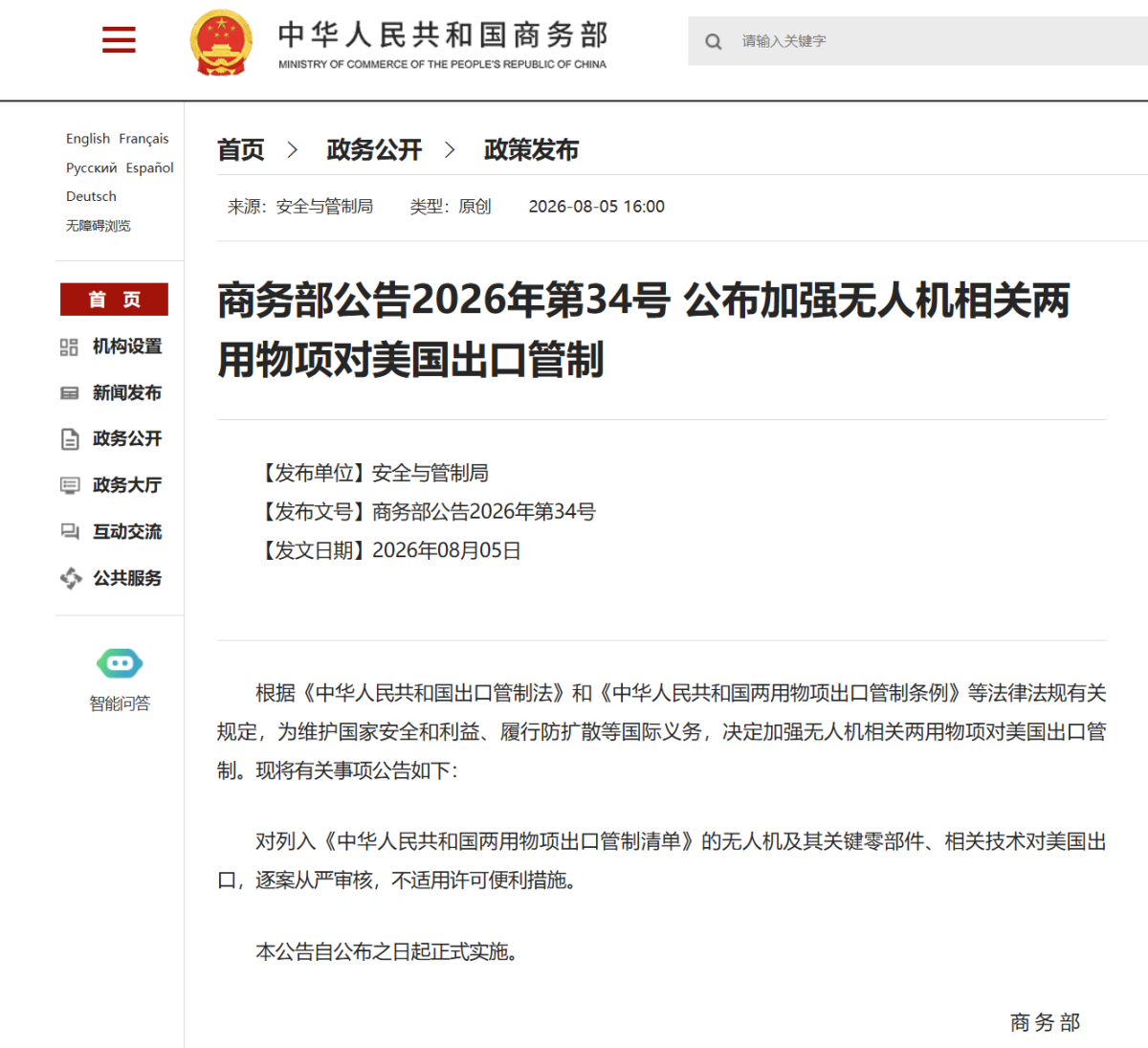1148x1048 pixels.
Task: Click the 公共服务 icon
Action: [x=70, y=578]
